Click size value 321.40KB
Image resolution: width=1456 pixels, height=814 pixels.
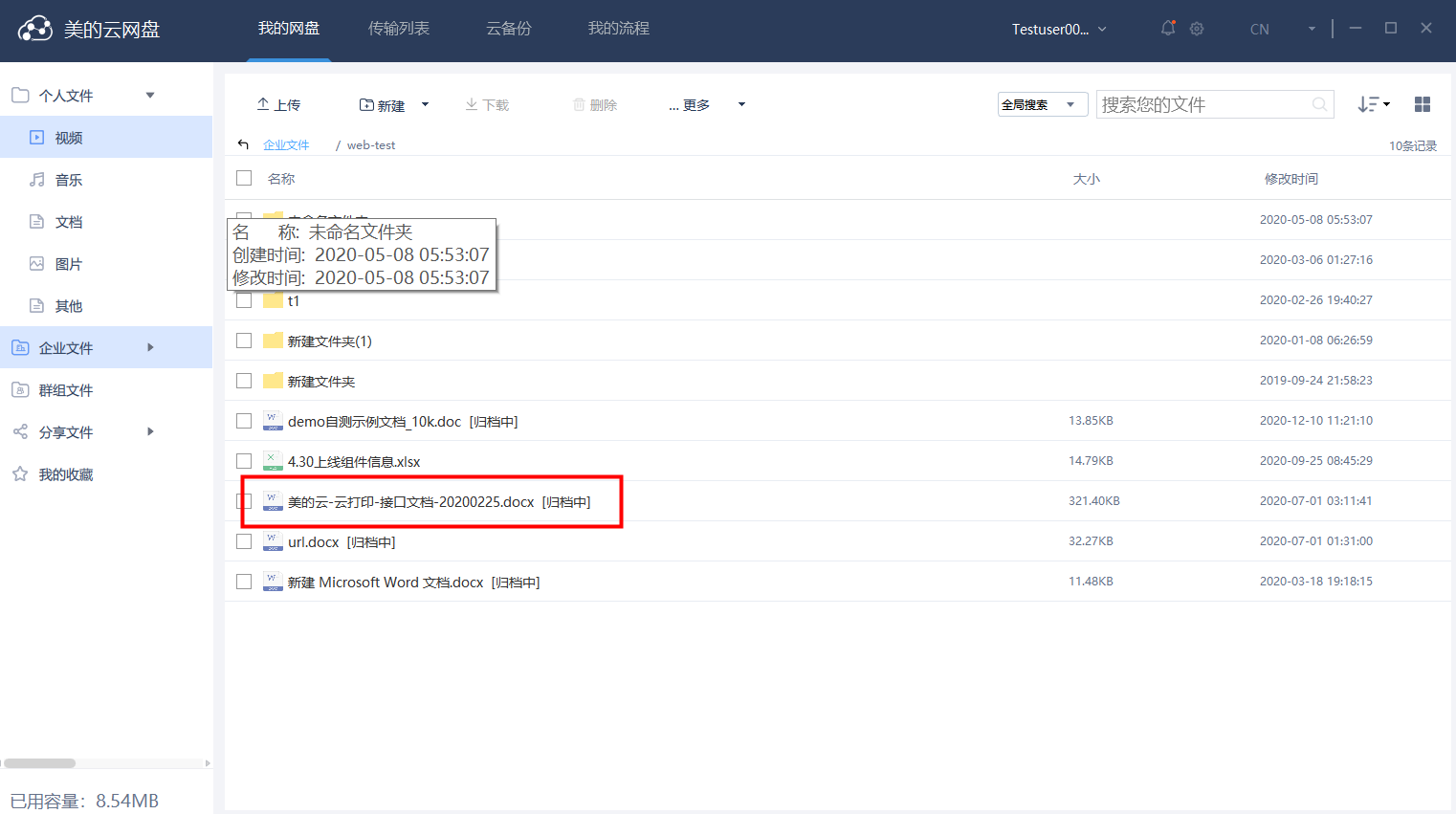(x=1094, y=501)
